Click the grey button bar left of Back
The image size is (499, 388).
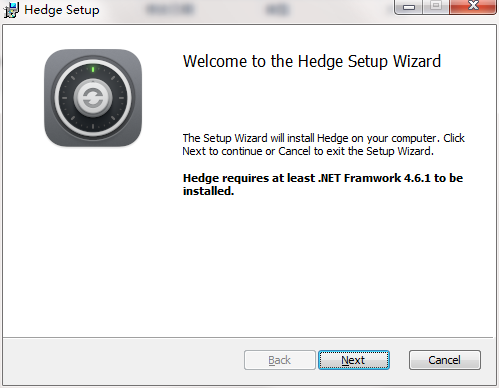pyautogui.click(x=123, y=361)
